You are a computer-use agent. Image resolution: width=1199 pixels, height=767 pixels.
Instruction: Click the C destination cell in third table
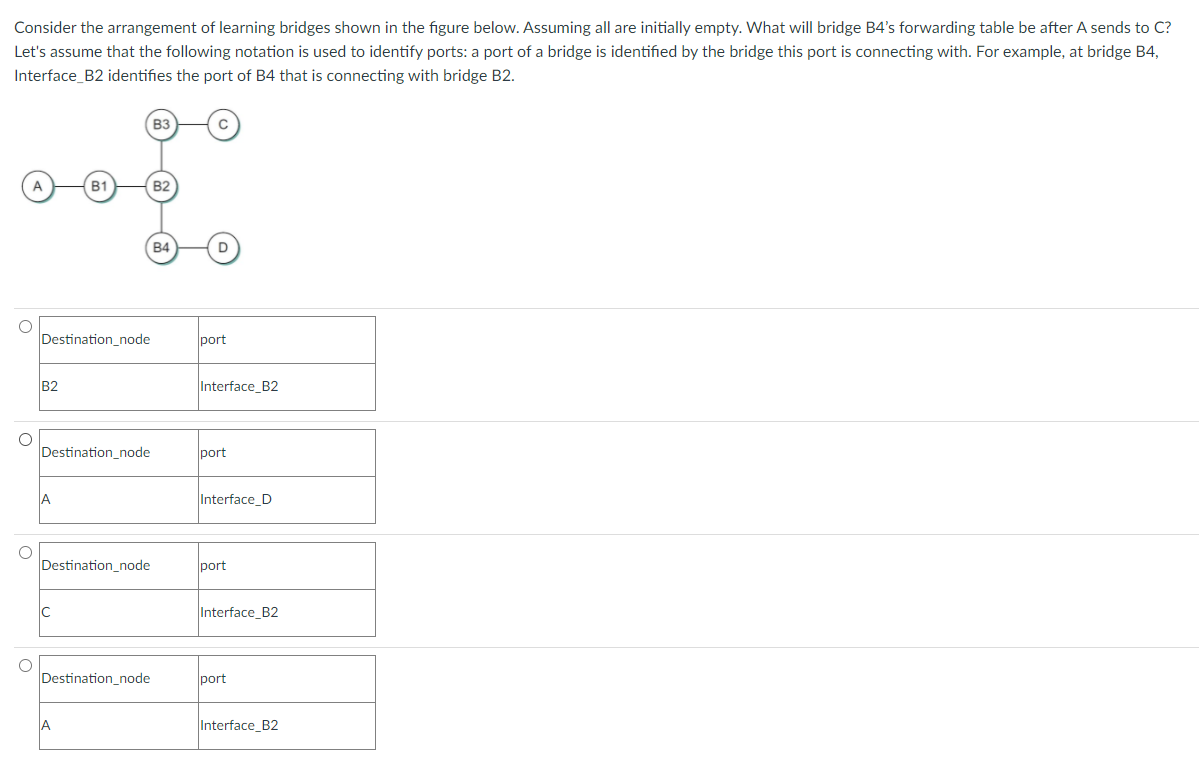[x=119, y=613]
